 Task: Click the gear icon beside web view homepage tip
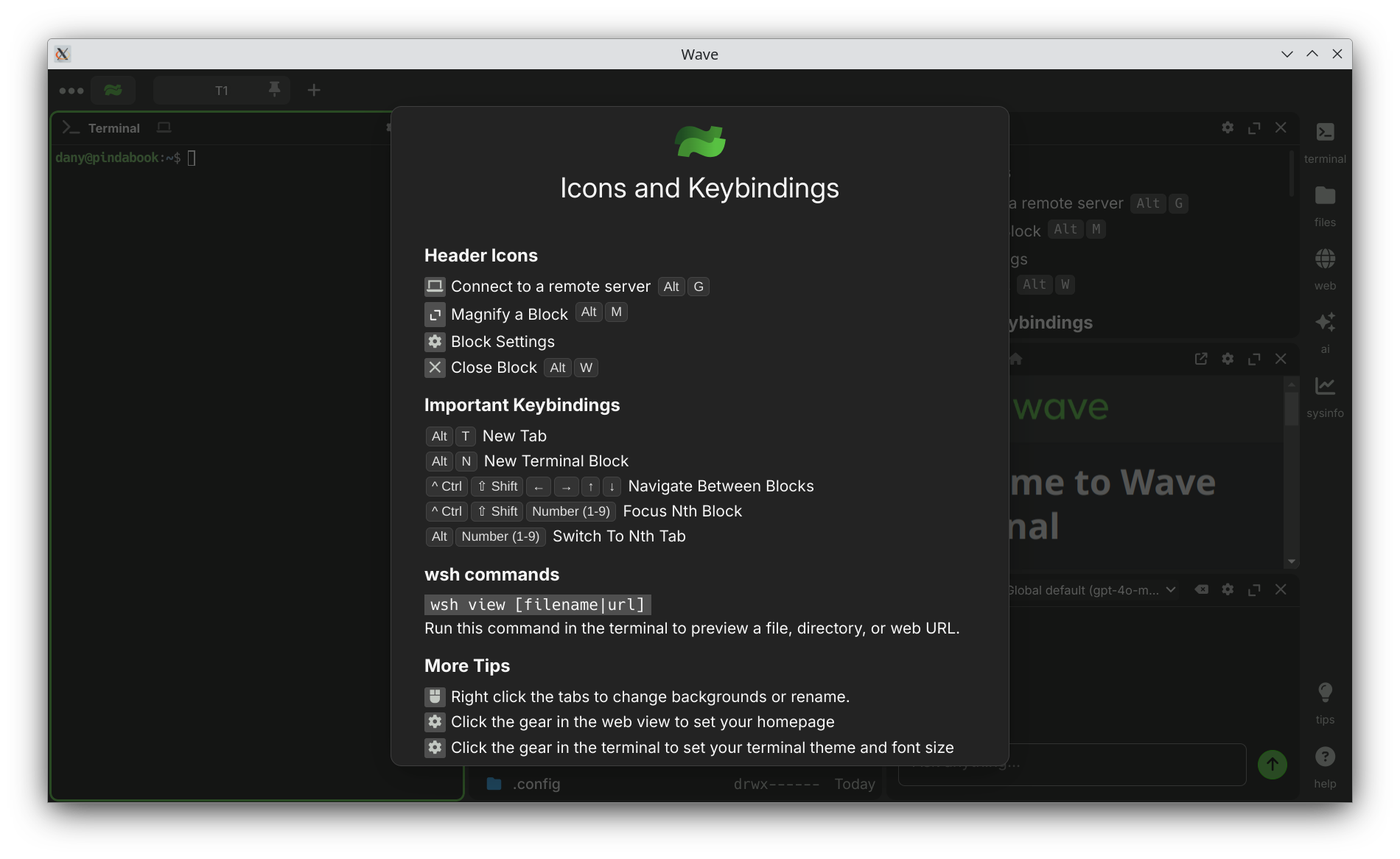tap(435, 722)
